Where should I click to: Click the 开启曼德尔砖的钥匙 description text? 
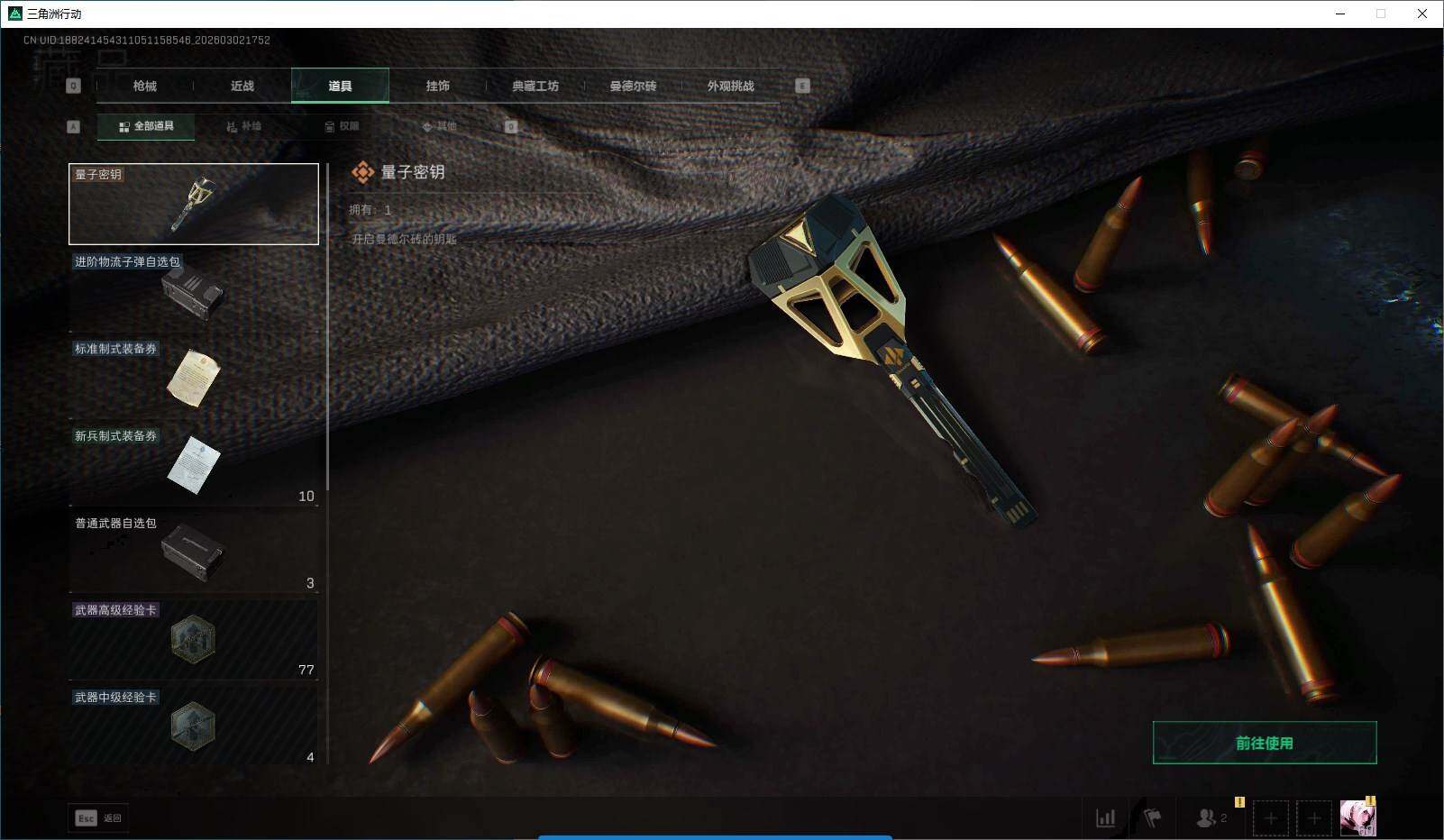pos(404,239)
